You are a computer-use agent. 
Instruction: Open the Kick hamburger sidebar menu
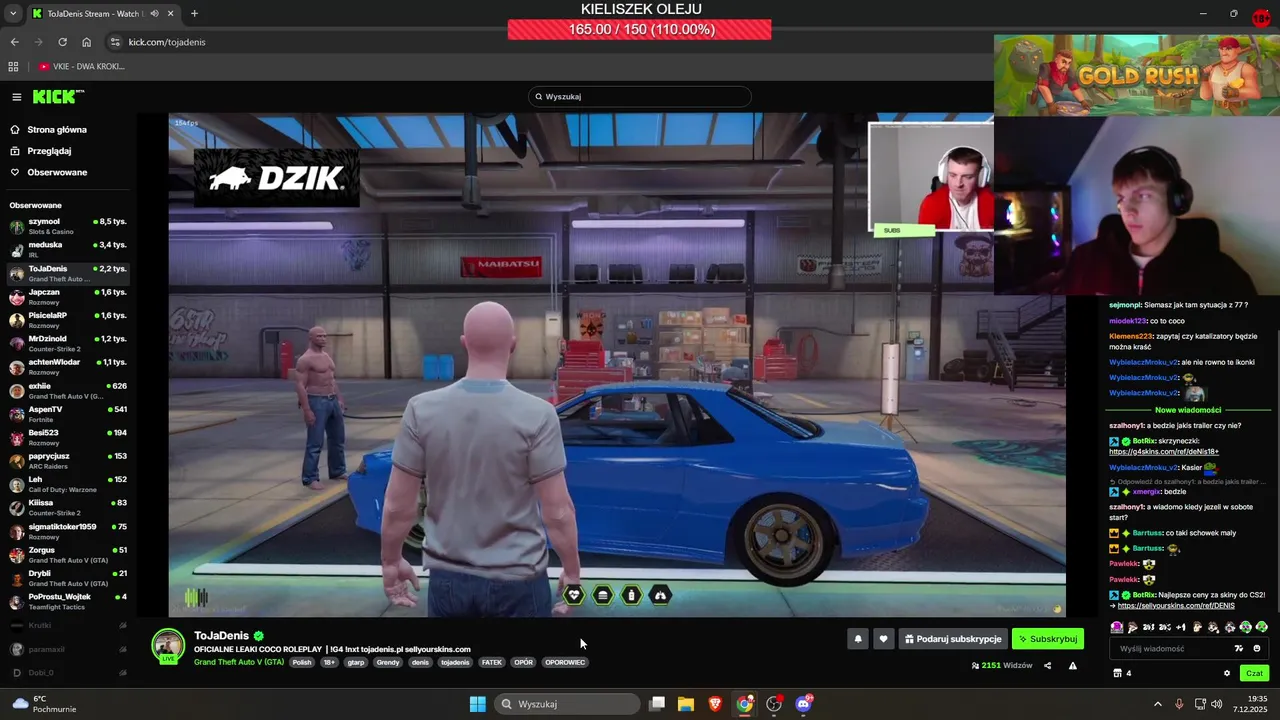click(x=17, y=97)
